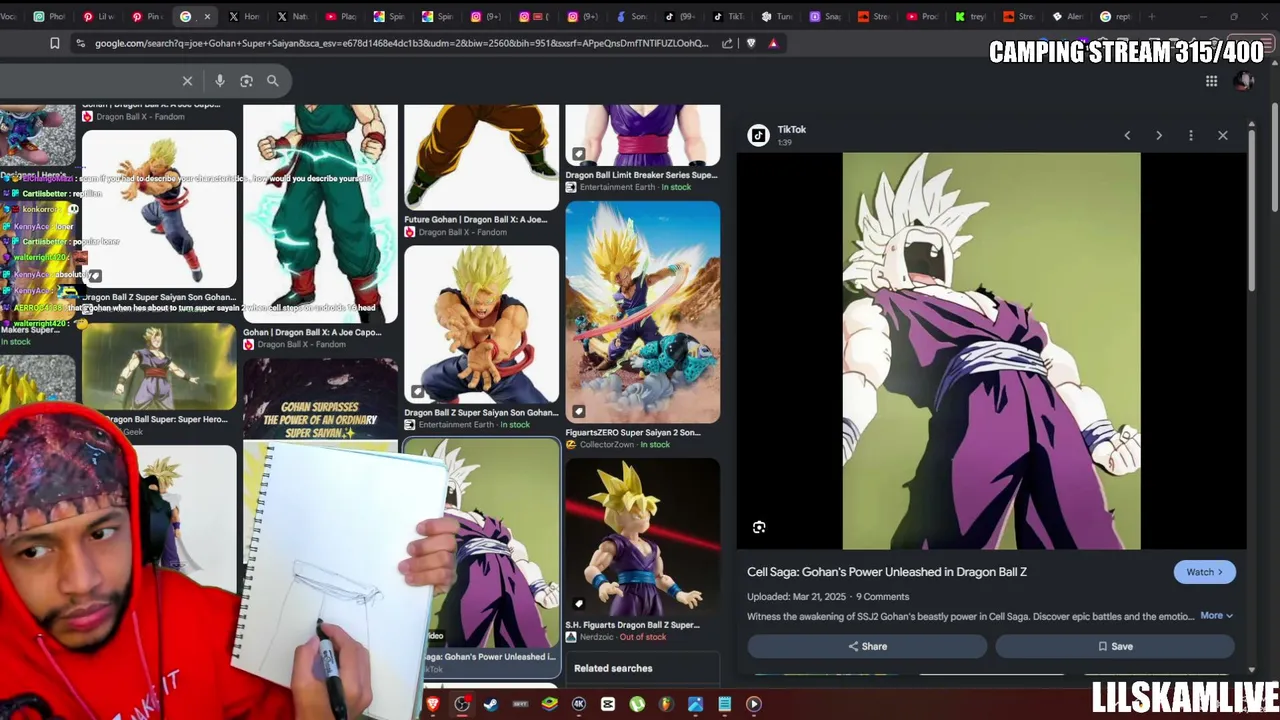This screenshot has height=720, width=1280.
Task: Open the TikTok source logo in preview panel
Action: pos(759,135)
